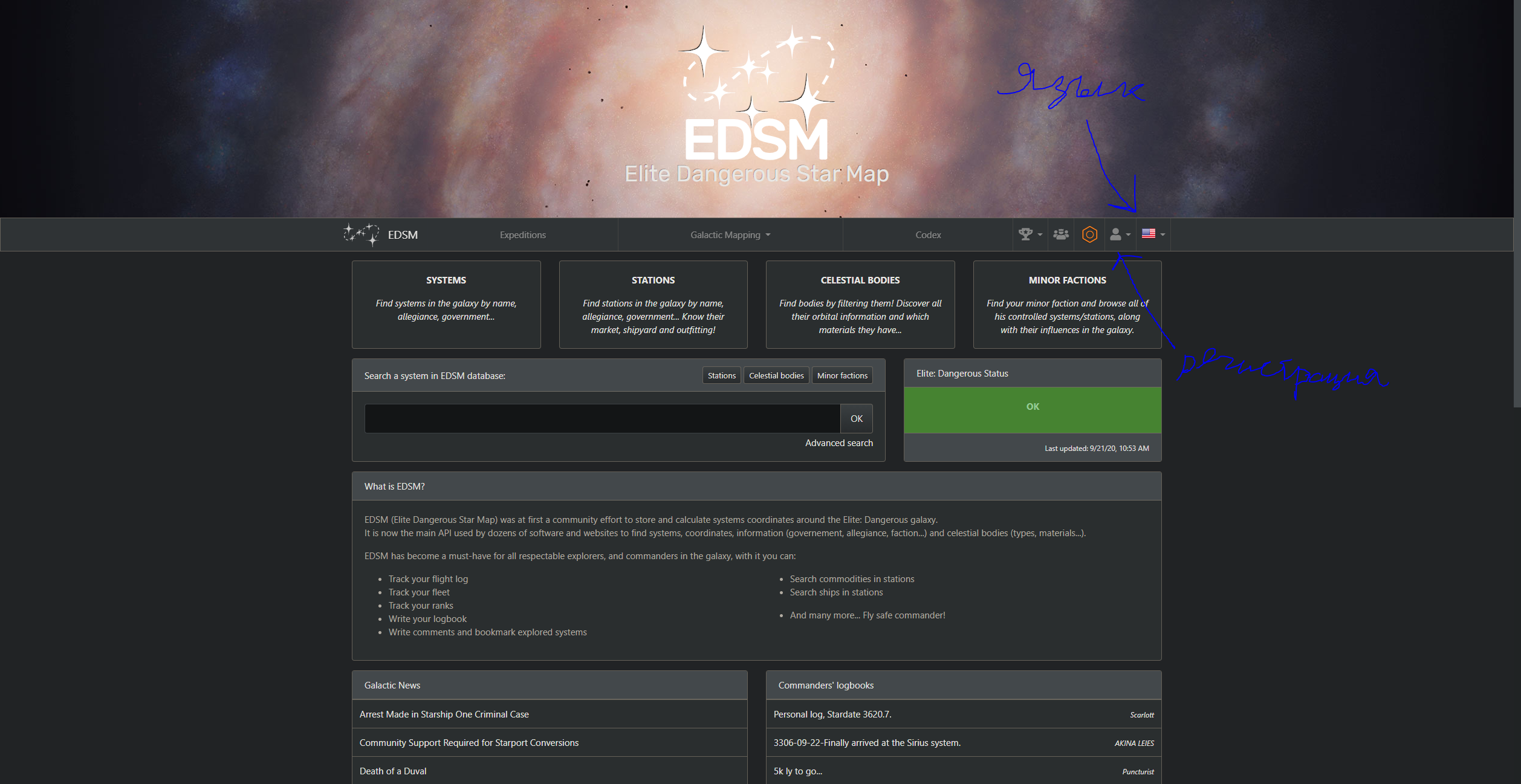This screenshot has height=784, width=1521.
Task: Open the trophy rankings dropdown
Action: (1030, 235)
